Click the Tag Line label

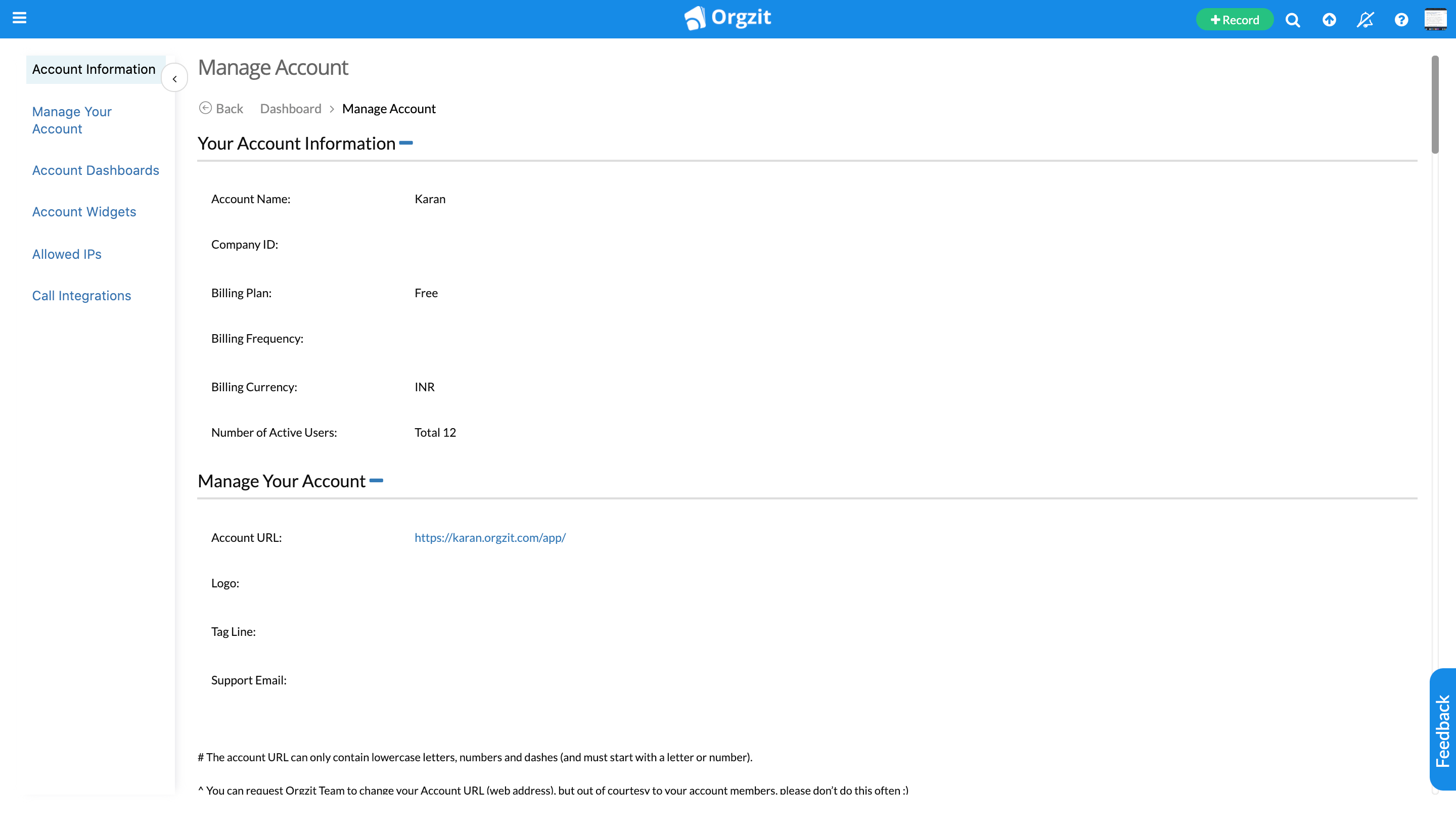pos(233,632)
